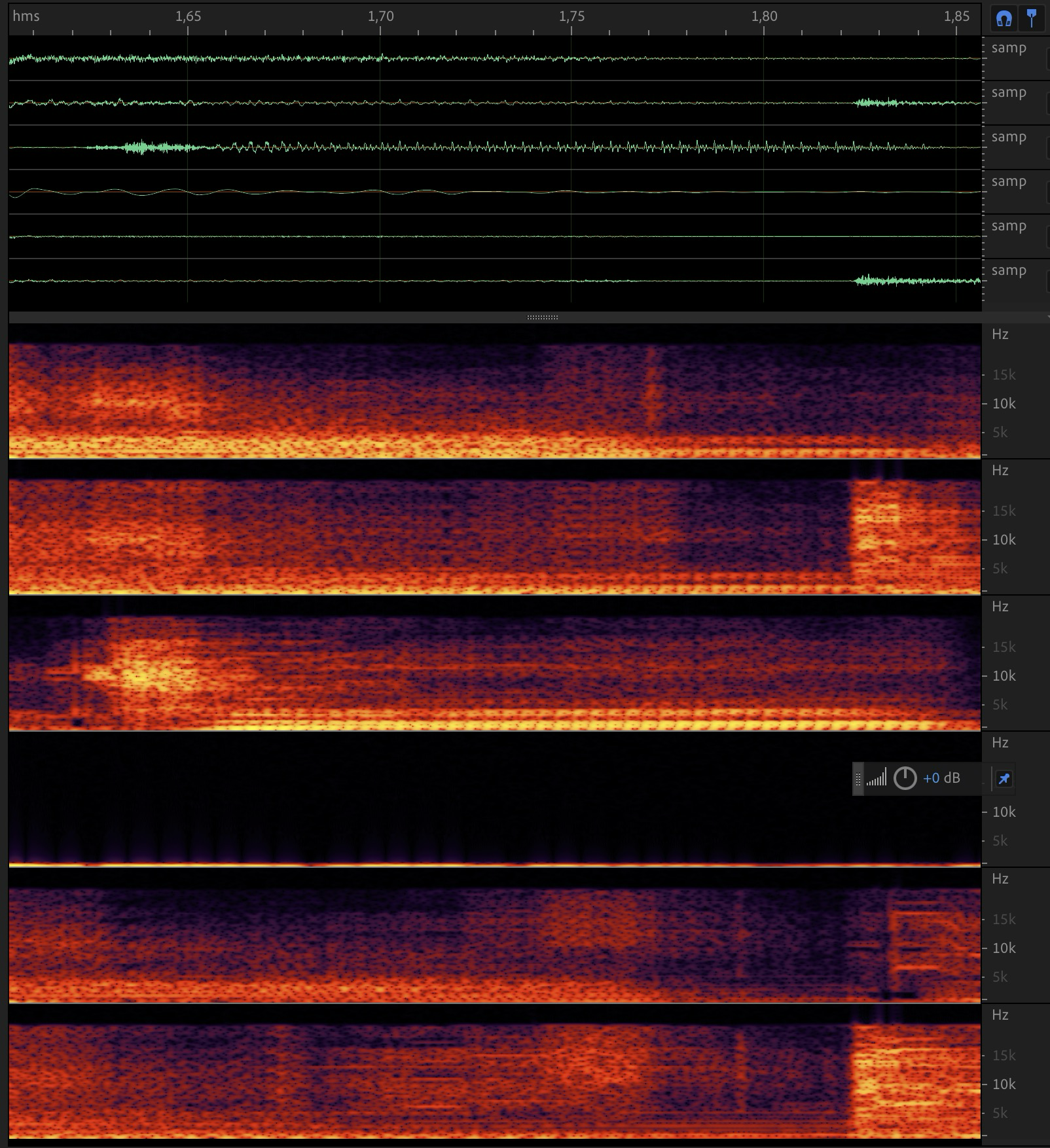Click the 1,80 mark on time ruler
This screenshot has height=1148, width=1050.
pos(764,17)
